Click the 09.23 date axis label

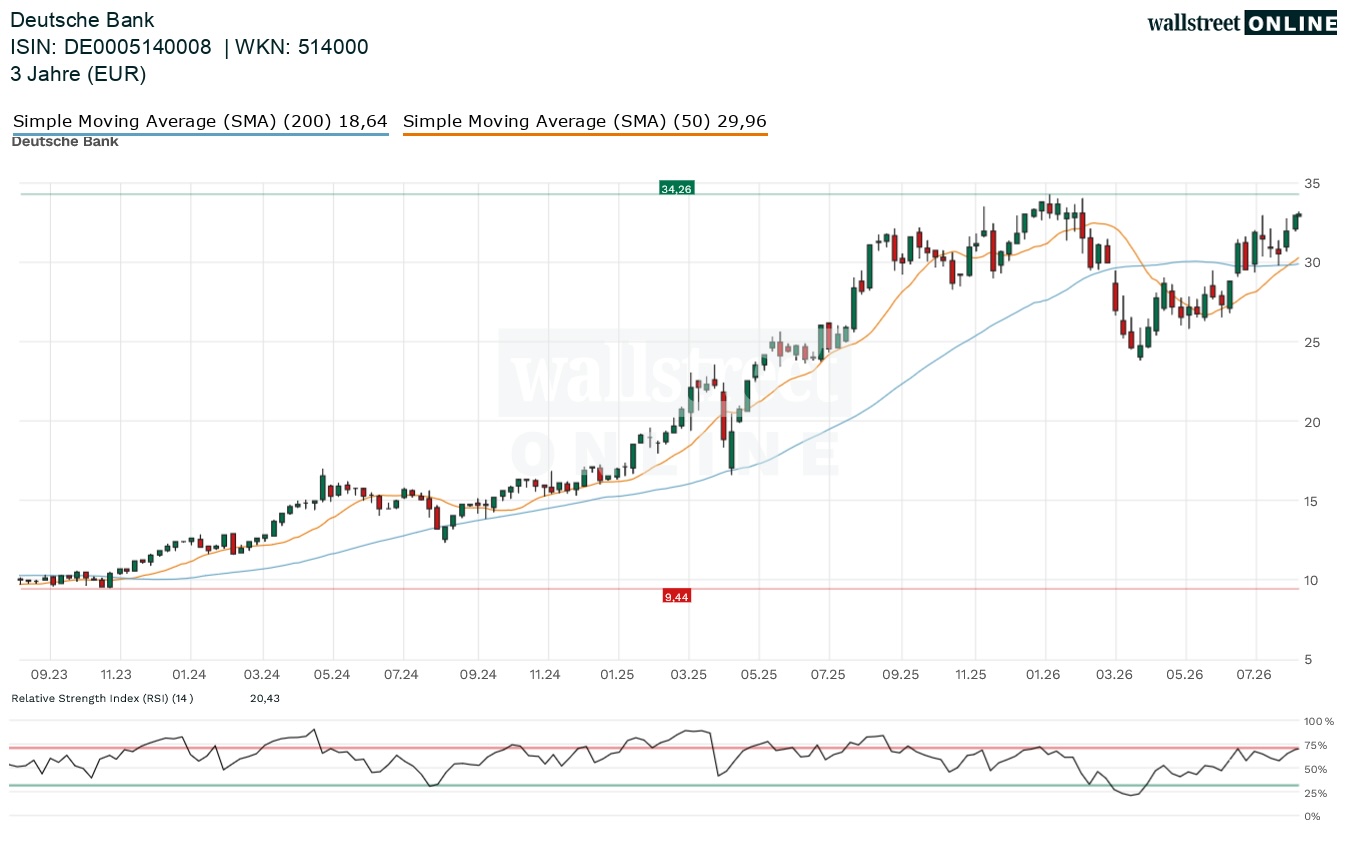pyautogui.click(x=49, y=675)
